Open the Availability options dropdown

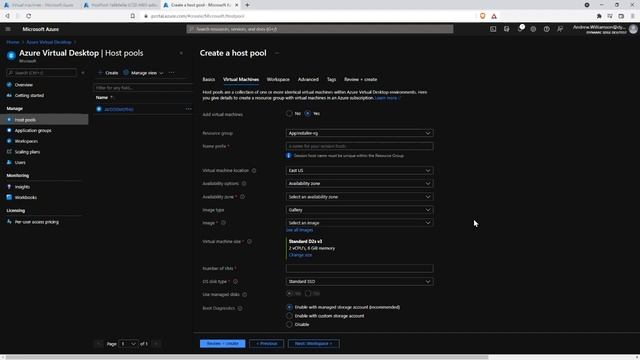pyautogui.click(x=359, y=184)
